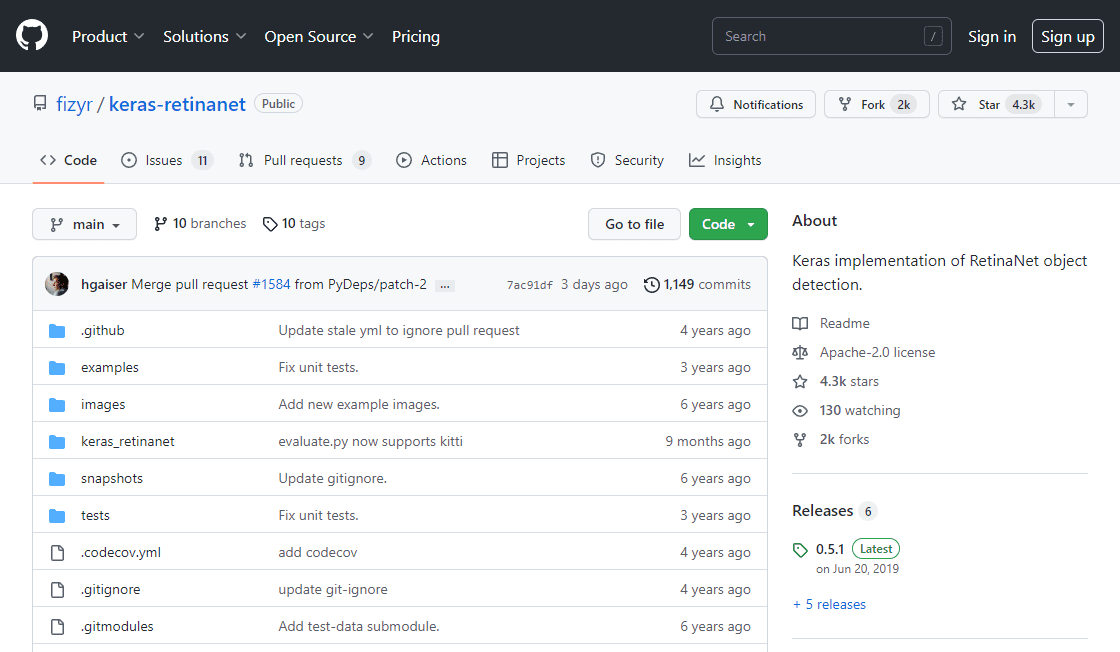Open the Pricing menu item

click(x=415, y=36)
